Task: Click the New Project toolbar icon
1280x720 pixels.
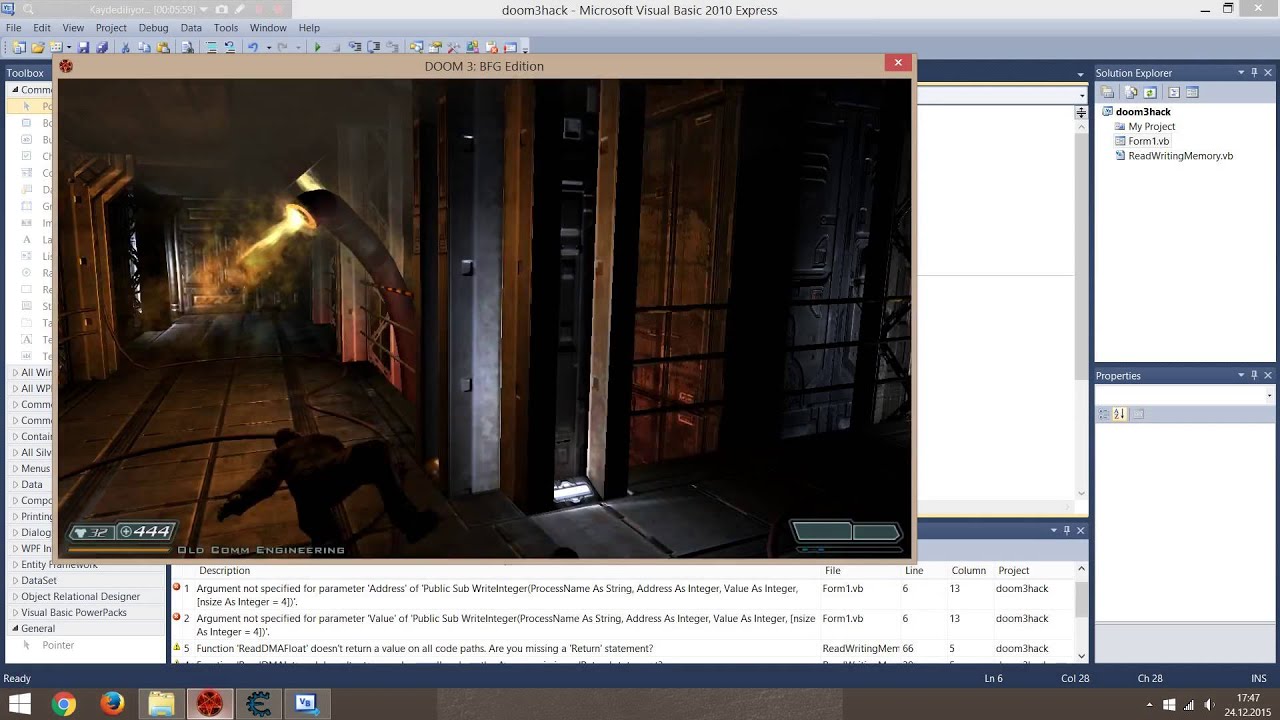Action: (x=18, y=47)
